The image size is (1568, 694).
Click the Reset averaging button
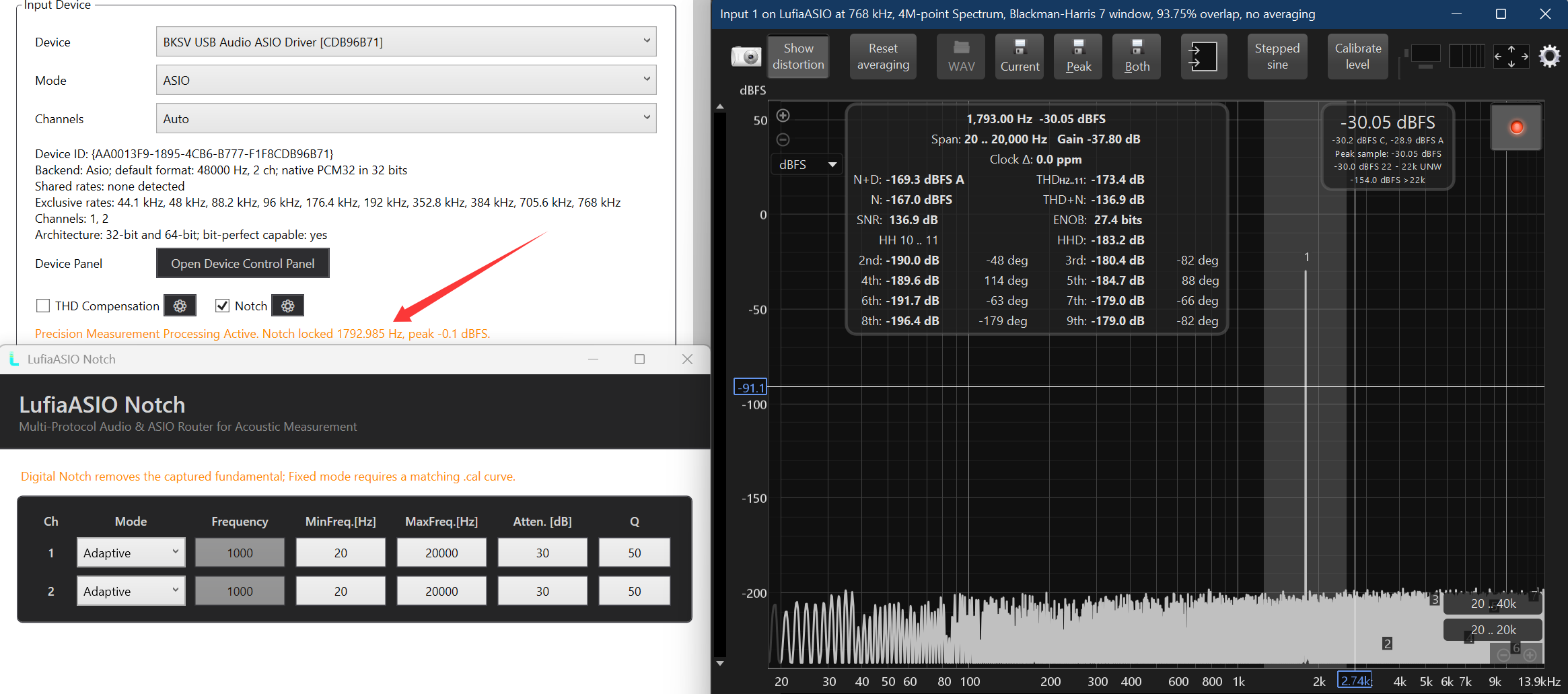click(883, 57)
